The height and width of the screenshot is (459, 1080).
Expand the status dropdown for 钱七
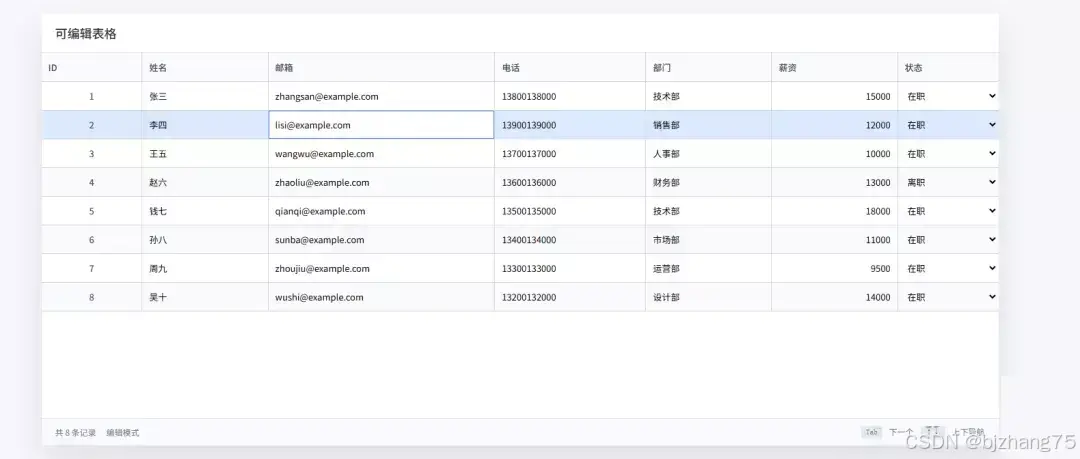[x=948, y=211]
